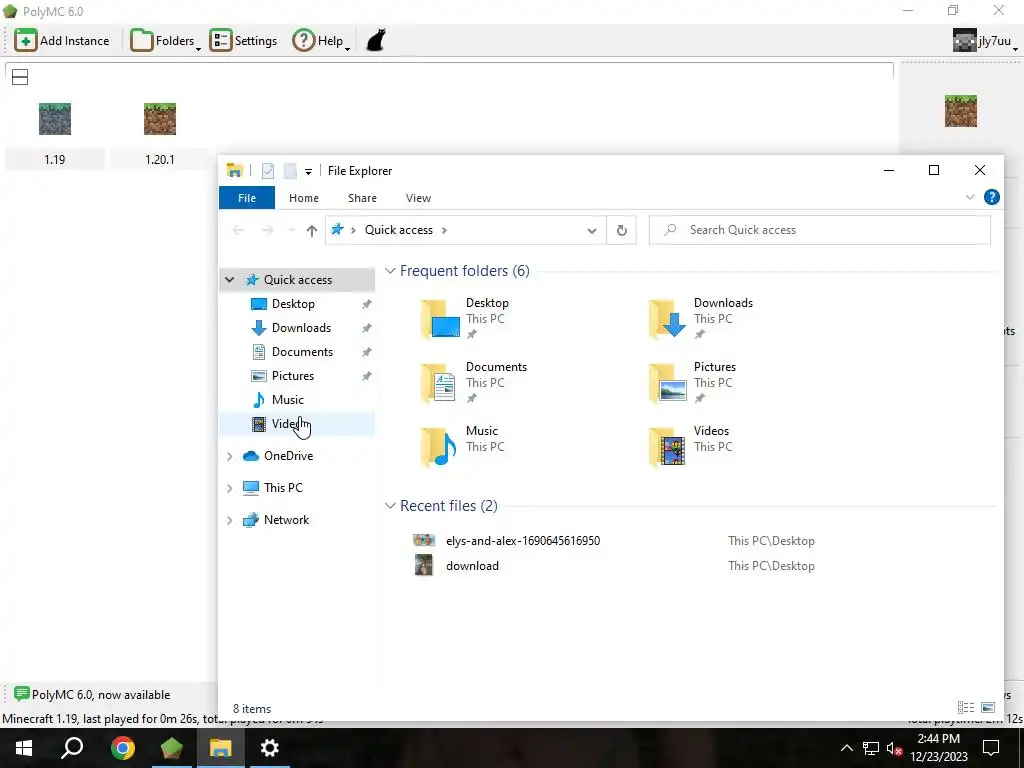1024x768 pixels.
Task: Select the Documents frequent folder icon
Action: pos(440,383)
